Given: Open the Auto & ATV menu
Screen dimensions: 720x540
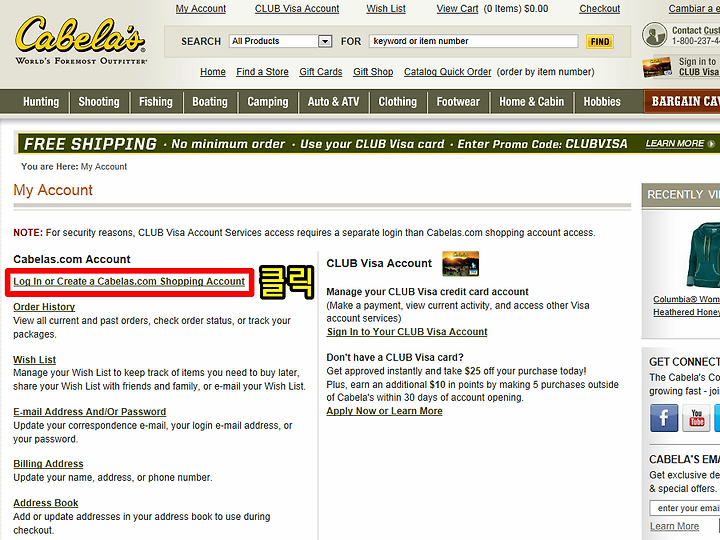Looking at the screenshot, I should click(x=333, y=101).
